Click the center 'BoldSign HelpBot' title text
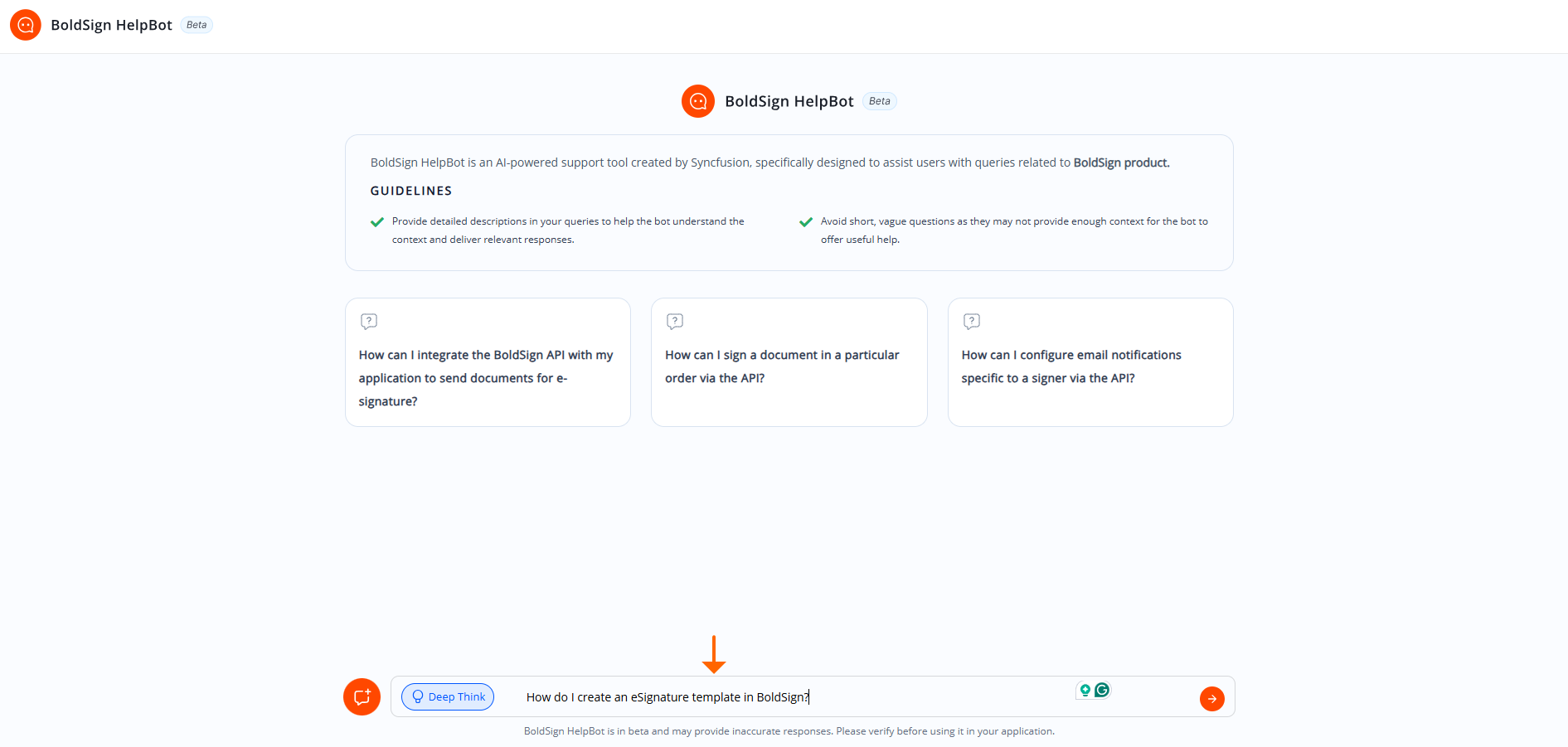The image size is (1568, 747). (789, 101)
